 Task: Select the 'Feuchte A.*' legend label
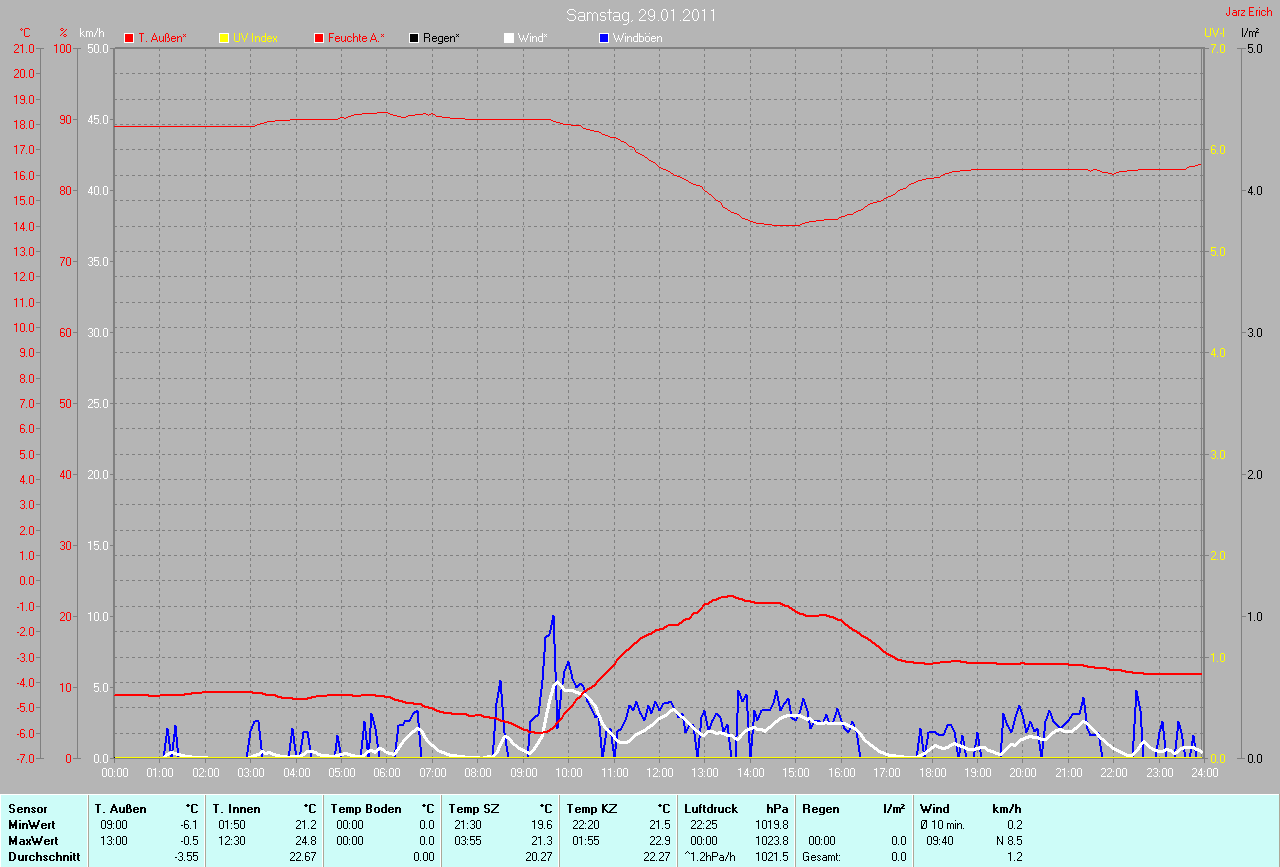356,38
